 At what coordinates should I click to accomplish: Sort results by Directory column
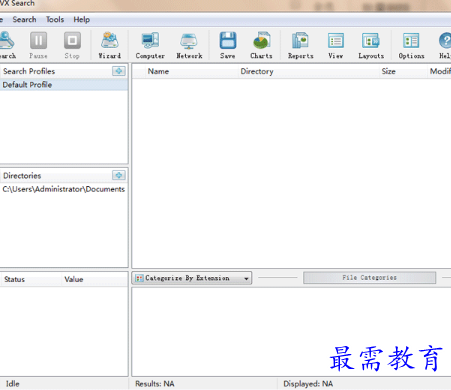pyautogui.click(x=309, y=71)
